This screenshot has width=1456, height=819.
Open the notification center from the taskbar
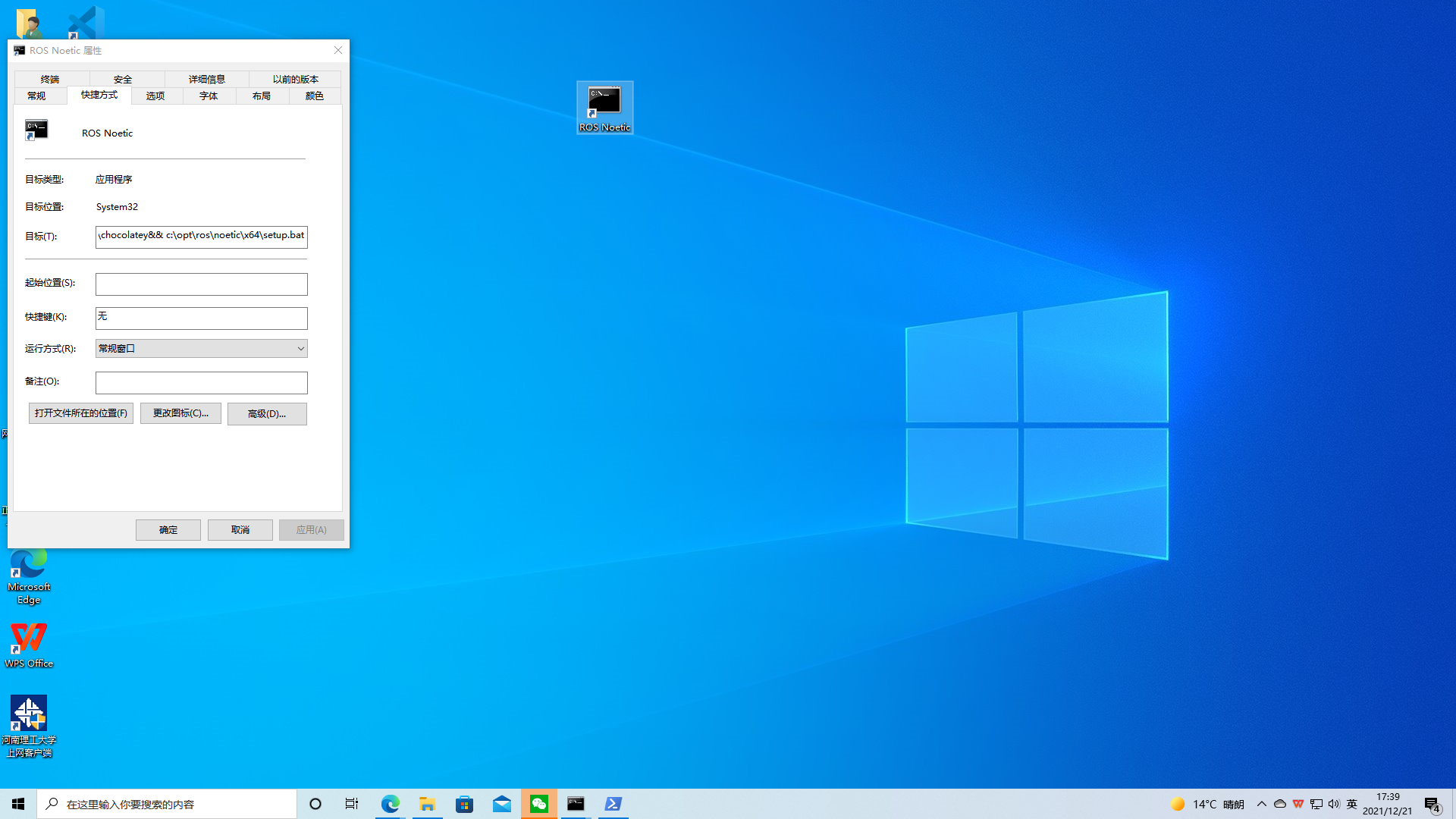pos(1432,804)
